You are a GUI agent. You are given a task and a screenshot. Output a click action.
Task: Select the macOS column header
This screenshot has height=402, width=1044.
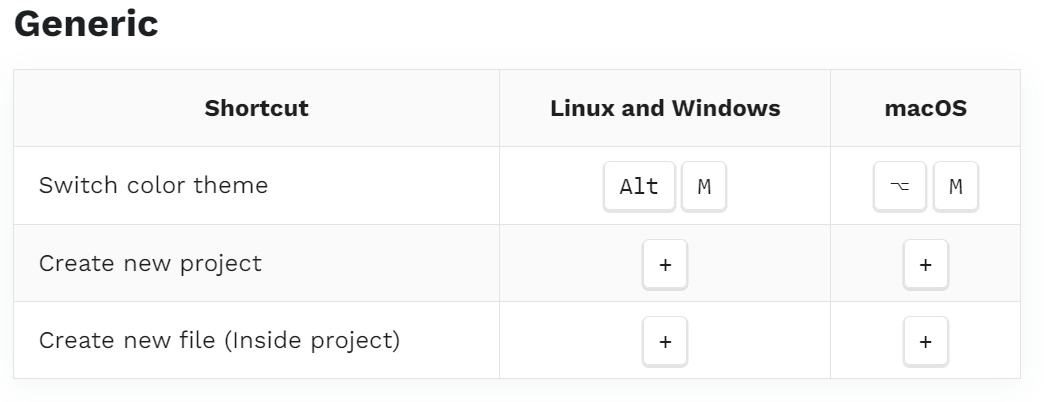click(x=925, y=108)
